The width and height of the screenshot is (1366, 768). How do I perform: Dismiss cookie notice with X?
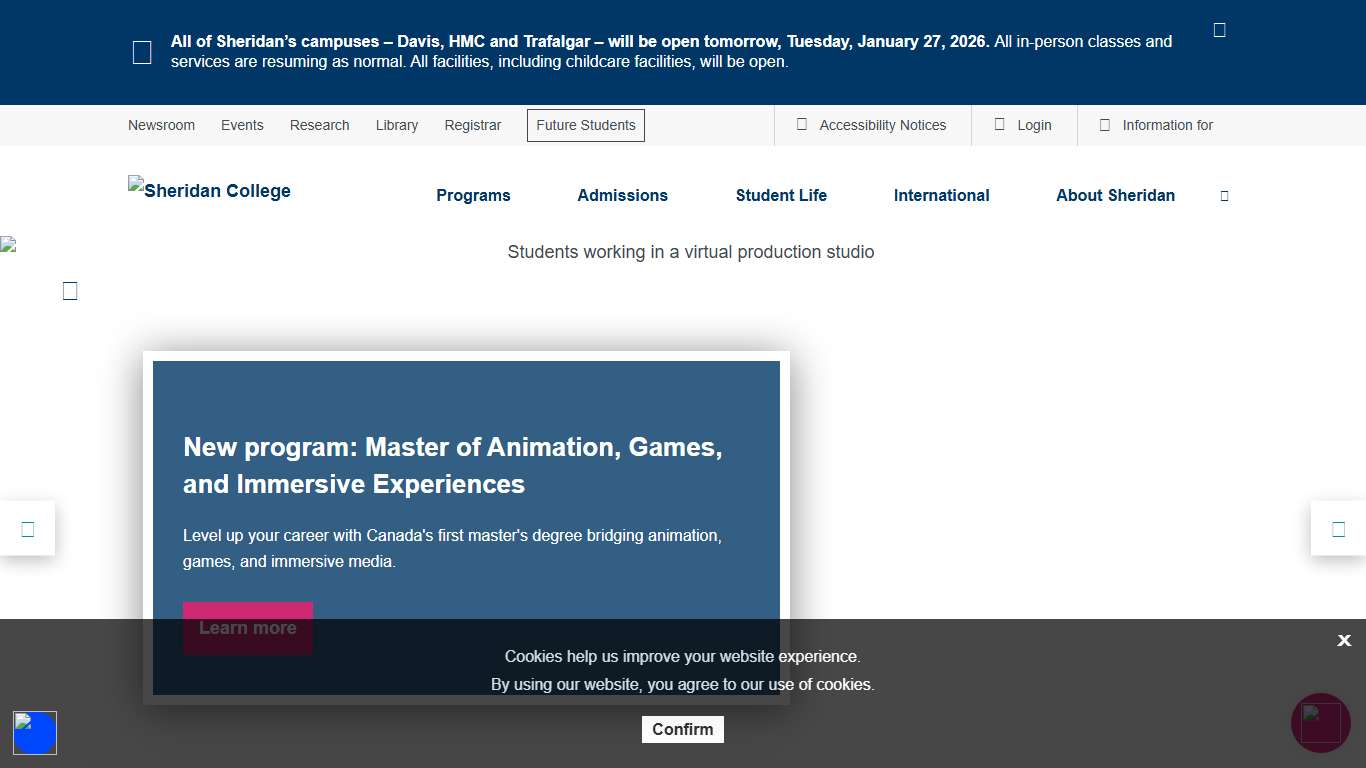click(x=1344, y=640)
